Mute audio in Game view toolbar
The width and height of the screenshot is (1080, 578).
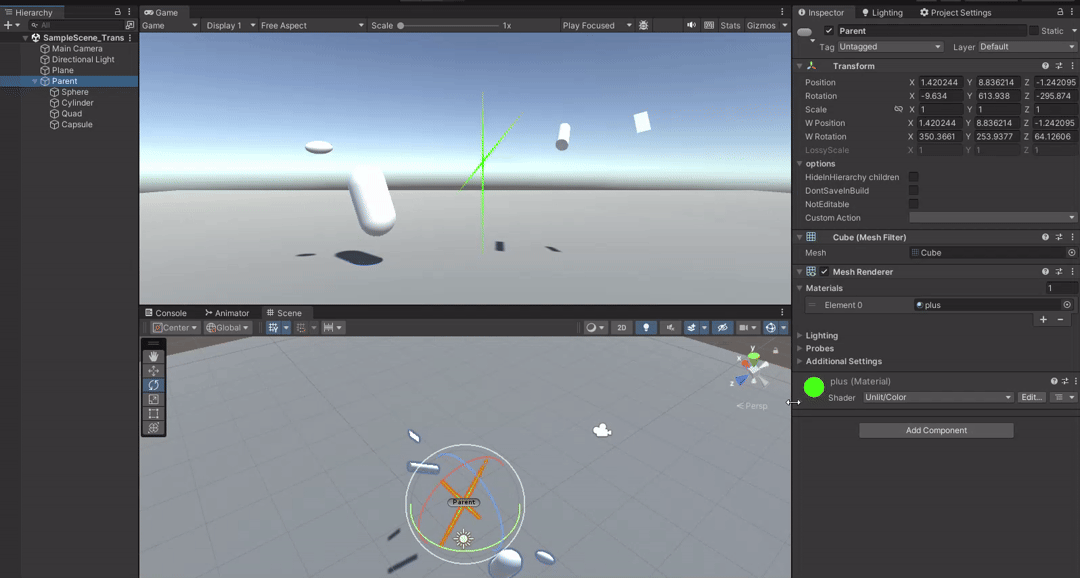(691, 25)
